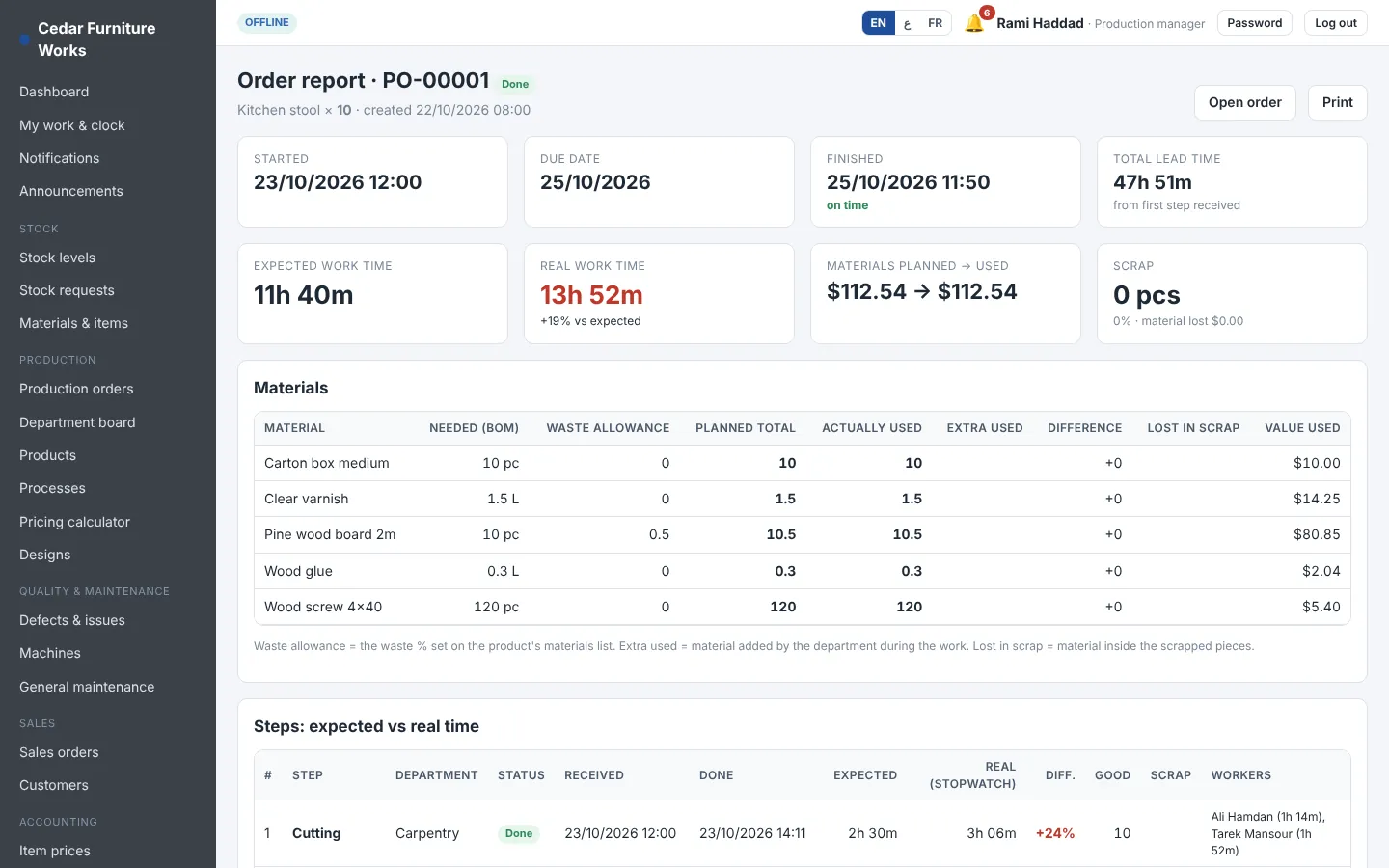This screenshot has width=1389, height=868.
Task: Open Production orders page
Action: (x=76, y=389)
